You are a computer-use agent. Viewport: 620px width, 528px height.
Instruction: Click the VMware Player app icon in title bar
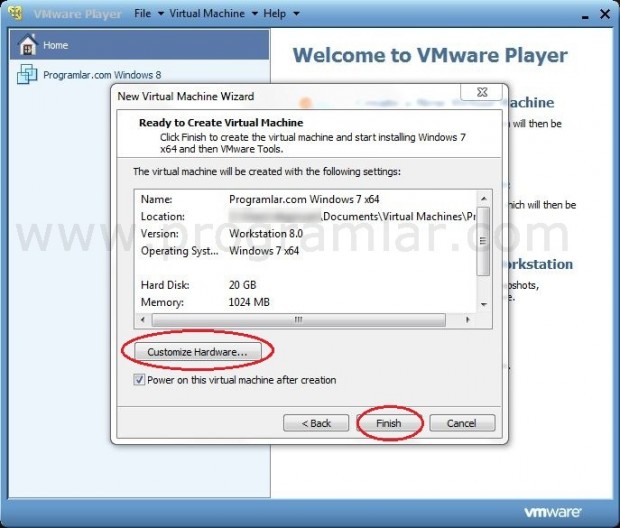[x=15, y=13]
